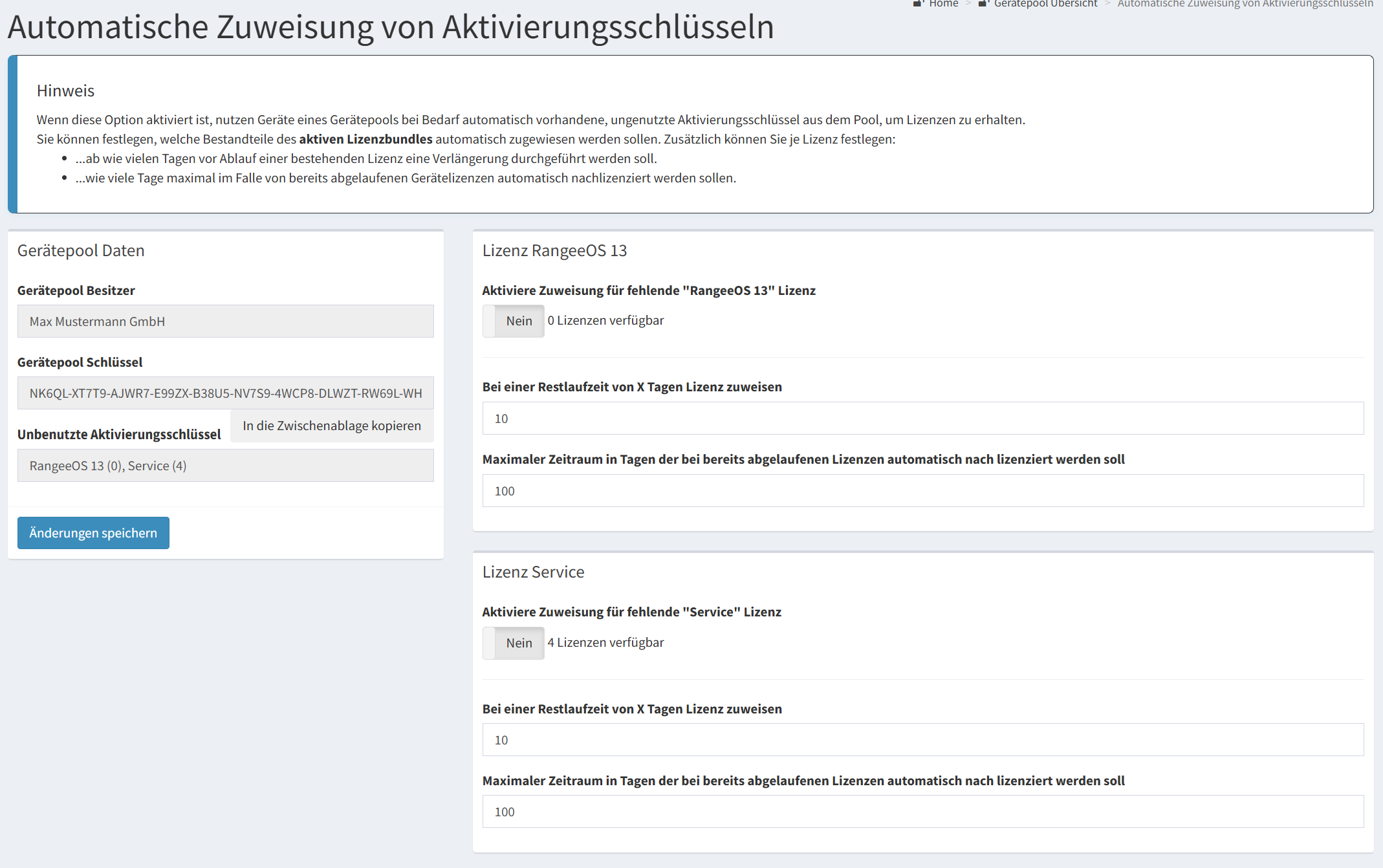Click Änderungen speichern button
Image resolution: width=1383 pixels, height=868 pixels.
tap(93, 533)
